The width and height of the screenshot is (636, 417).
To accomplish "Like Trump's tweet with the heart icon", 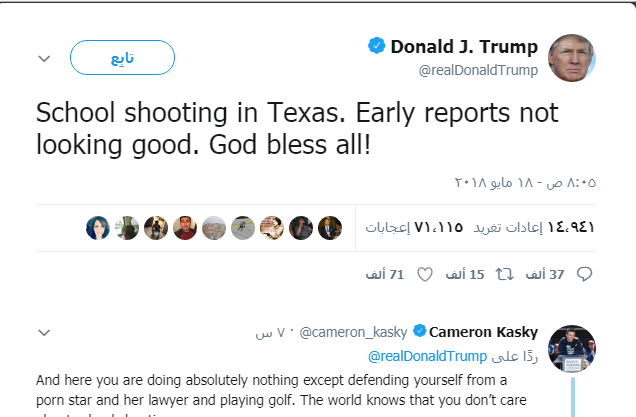I will [x=423, y=273].
